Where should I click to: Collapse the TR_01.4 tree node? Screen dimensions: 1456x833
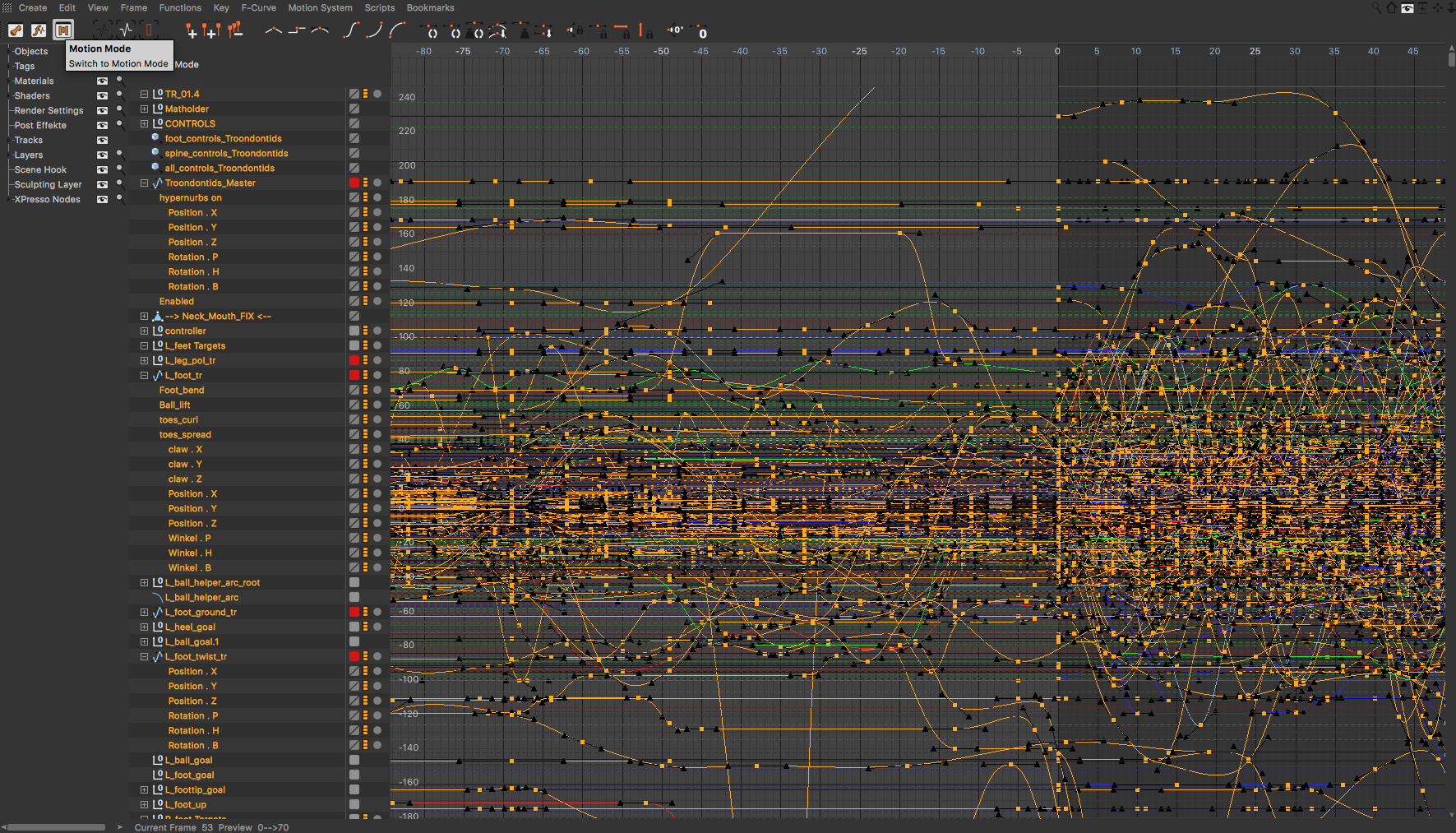[x=145, y=94]
